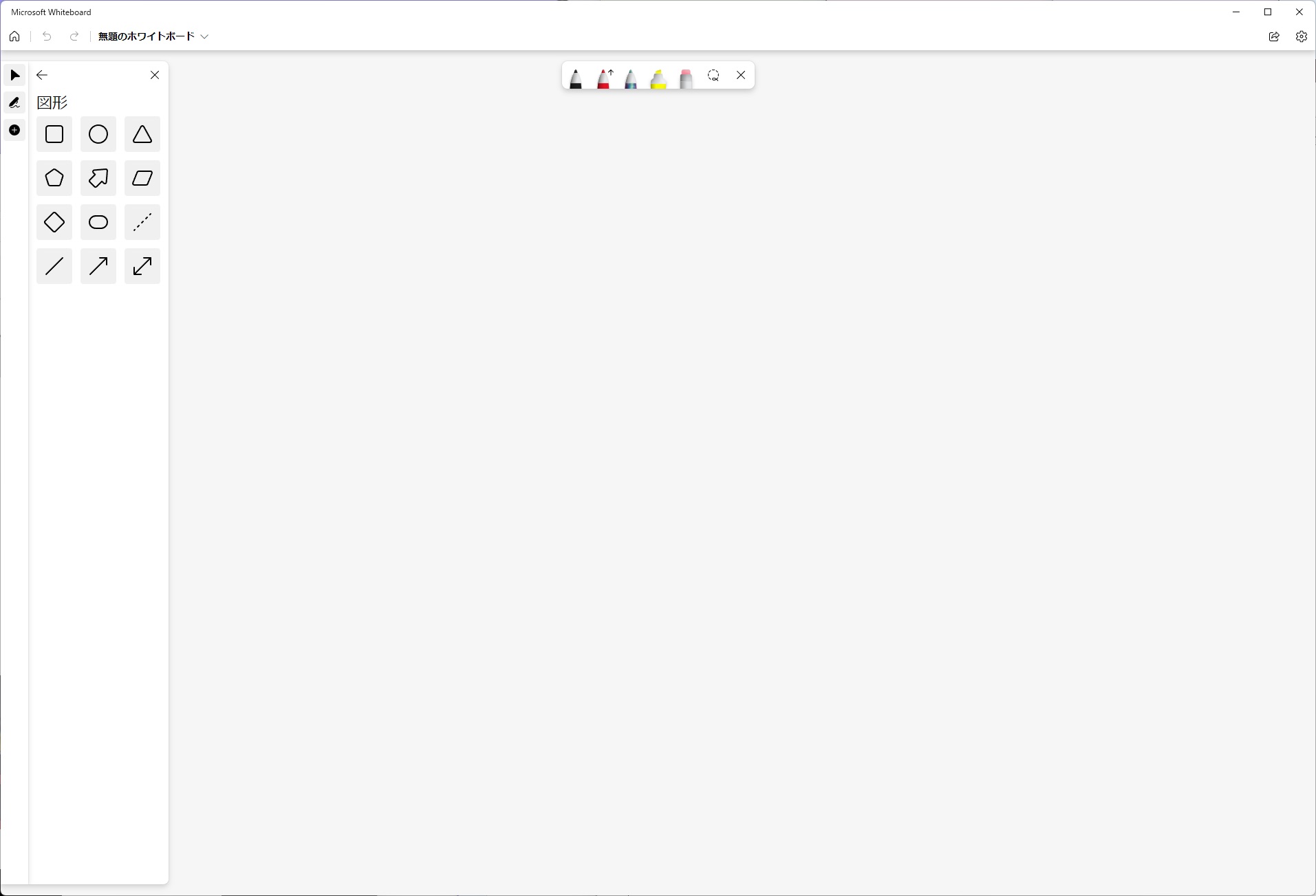Viewport: 1316px width, 896px height.
Task: Select the diamond shape
Action: point(54,222)
